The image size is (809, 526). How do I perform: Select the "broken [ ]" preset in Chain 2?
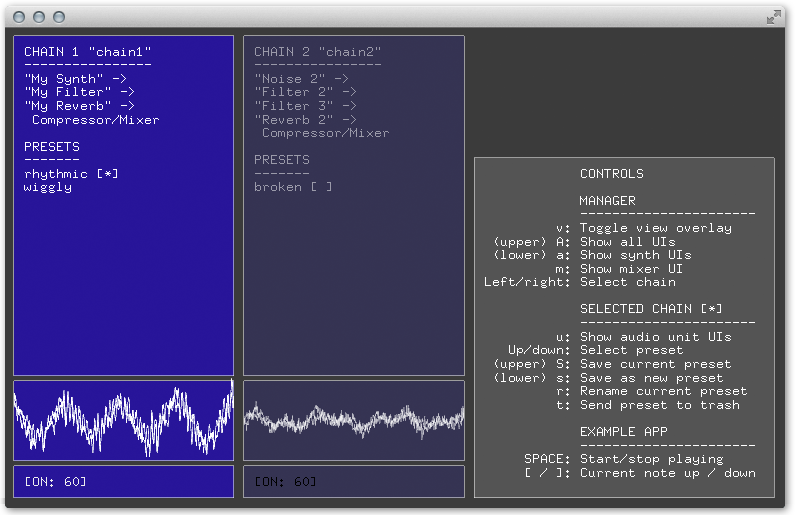click(293, 187)
